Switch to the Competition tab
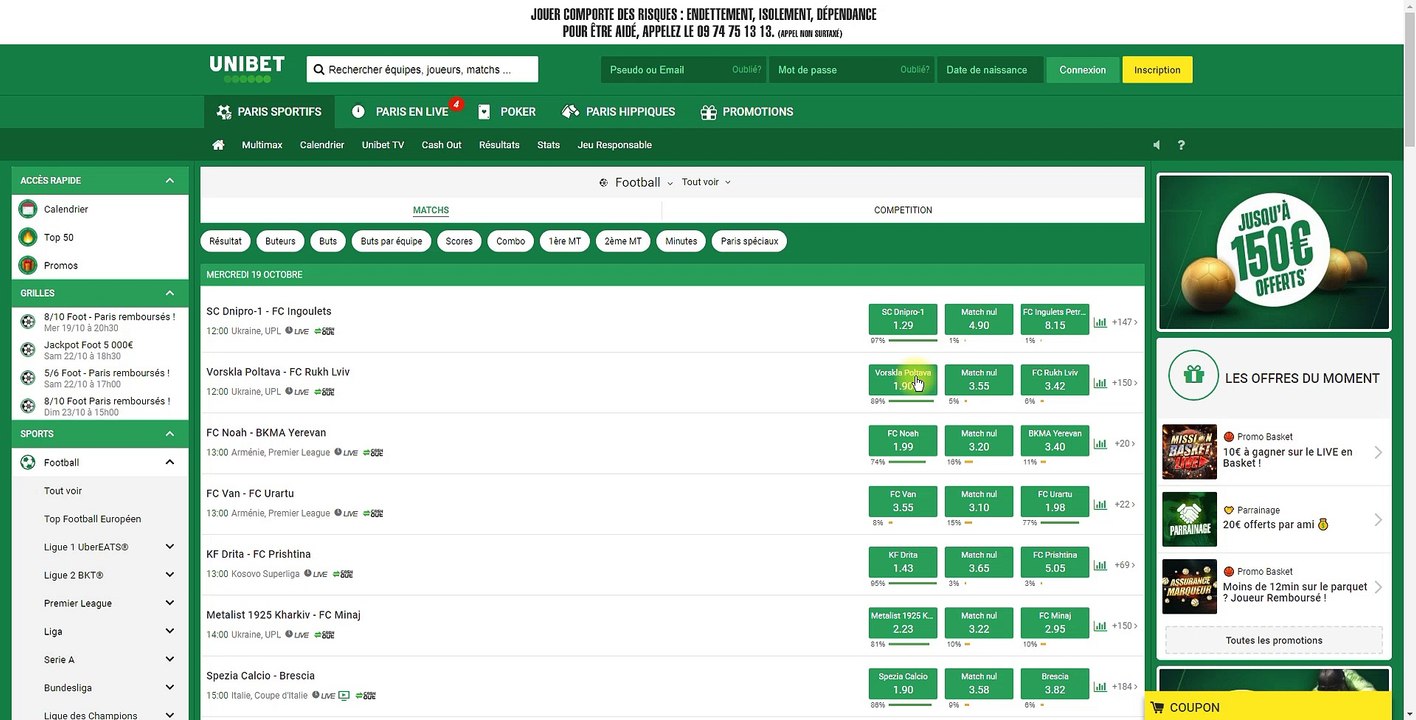 (903, 210)
